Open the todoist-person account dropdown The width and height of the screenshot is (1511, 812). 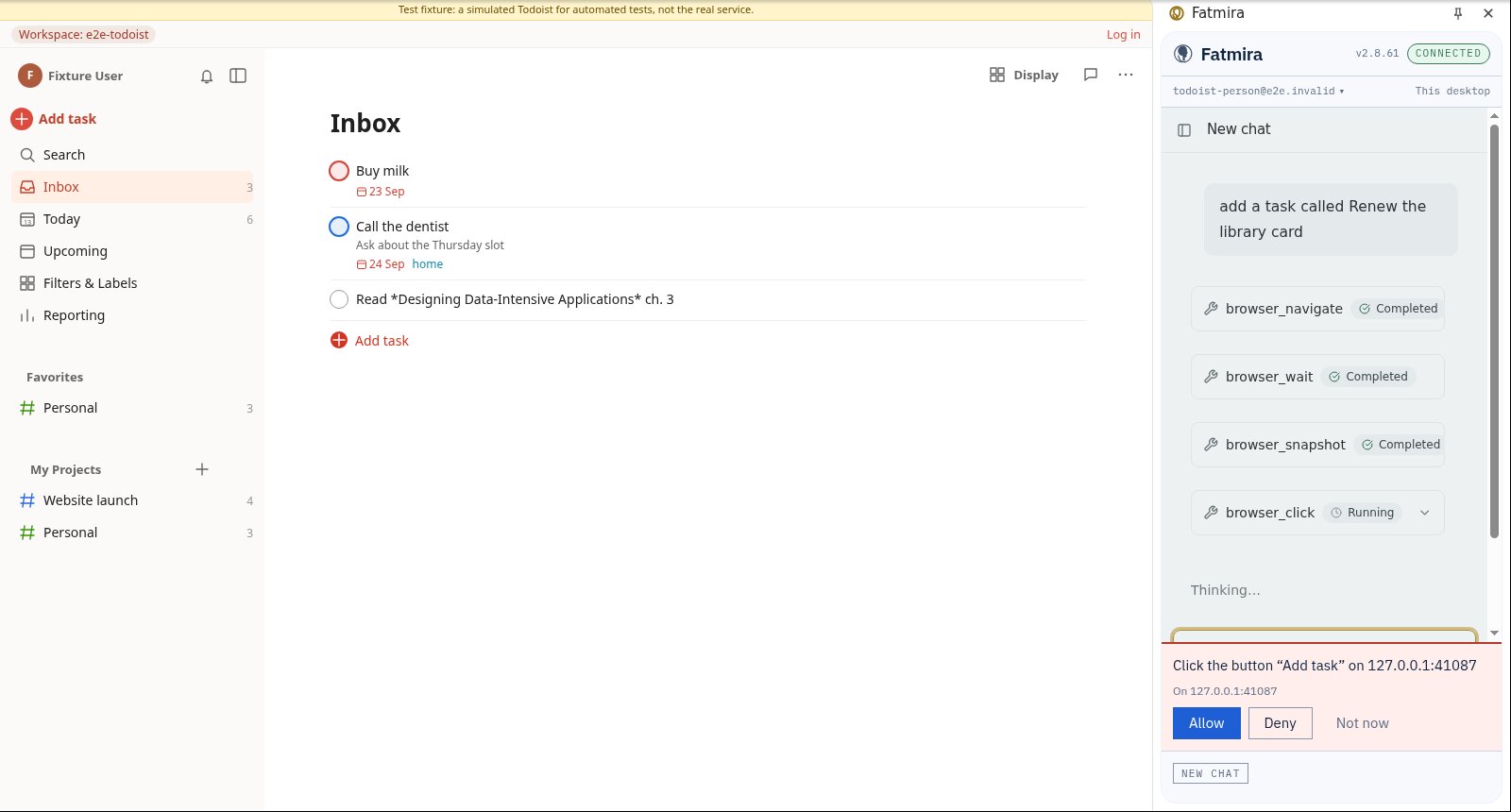pos(1258,92)
